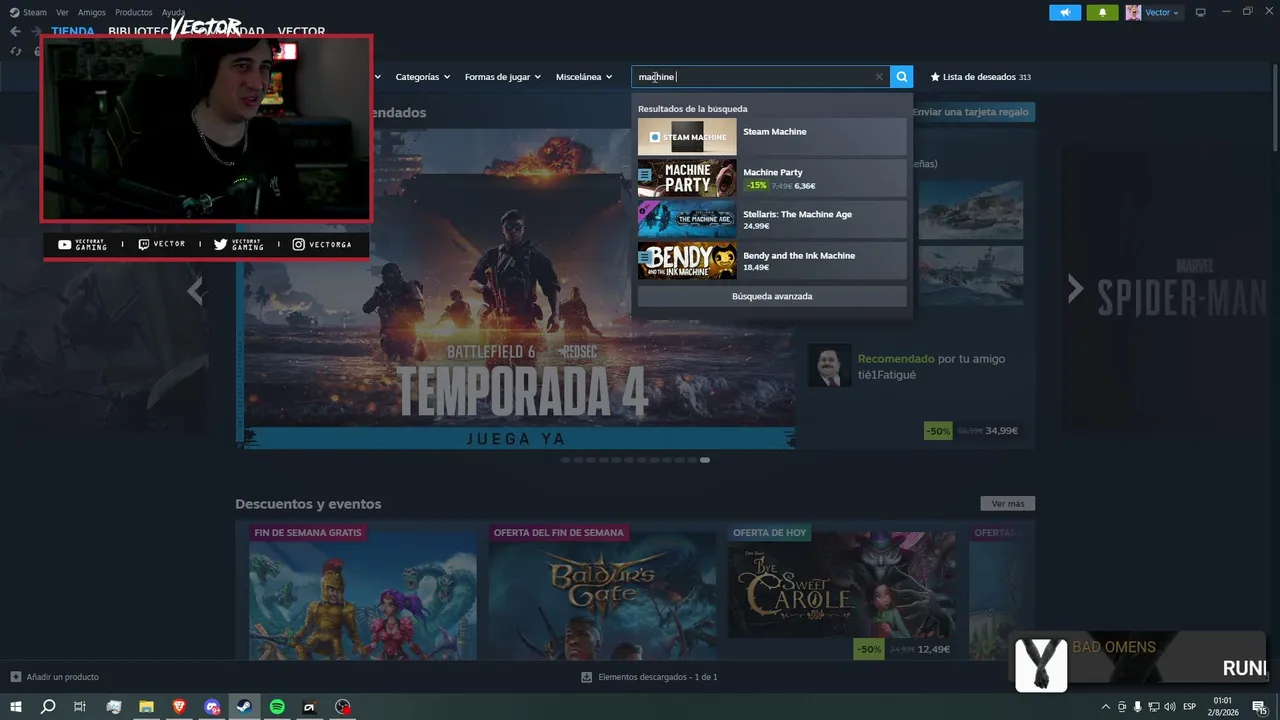The width and height of the screenshot is (1280, 720).
Task: Open Spotify from the taskbar
Action: pos(278,707)
